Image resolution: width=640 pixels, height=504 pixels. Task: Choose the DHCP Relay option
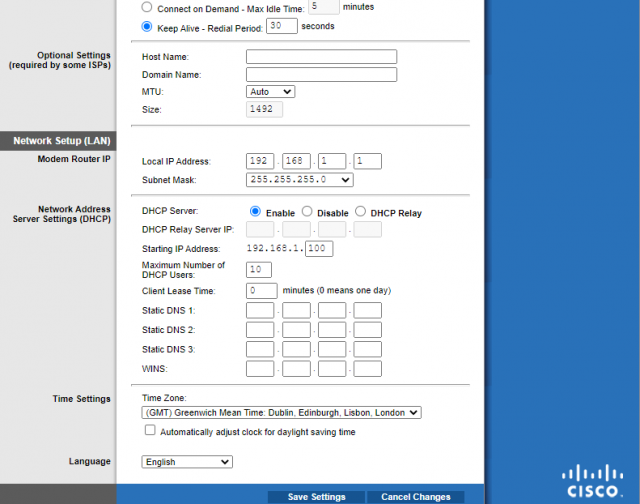[x=361, y=212]
